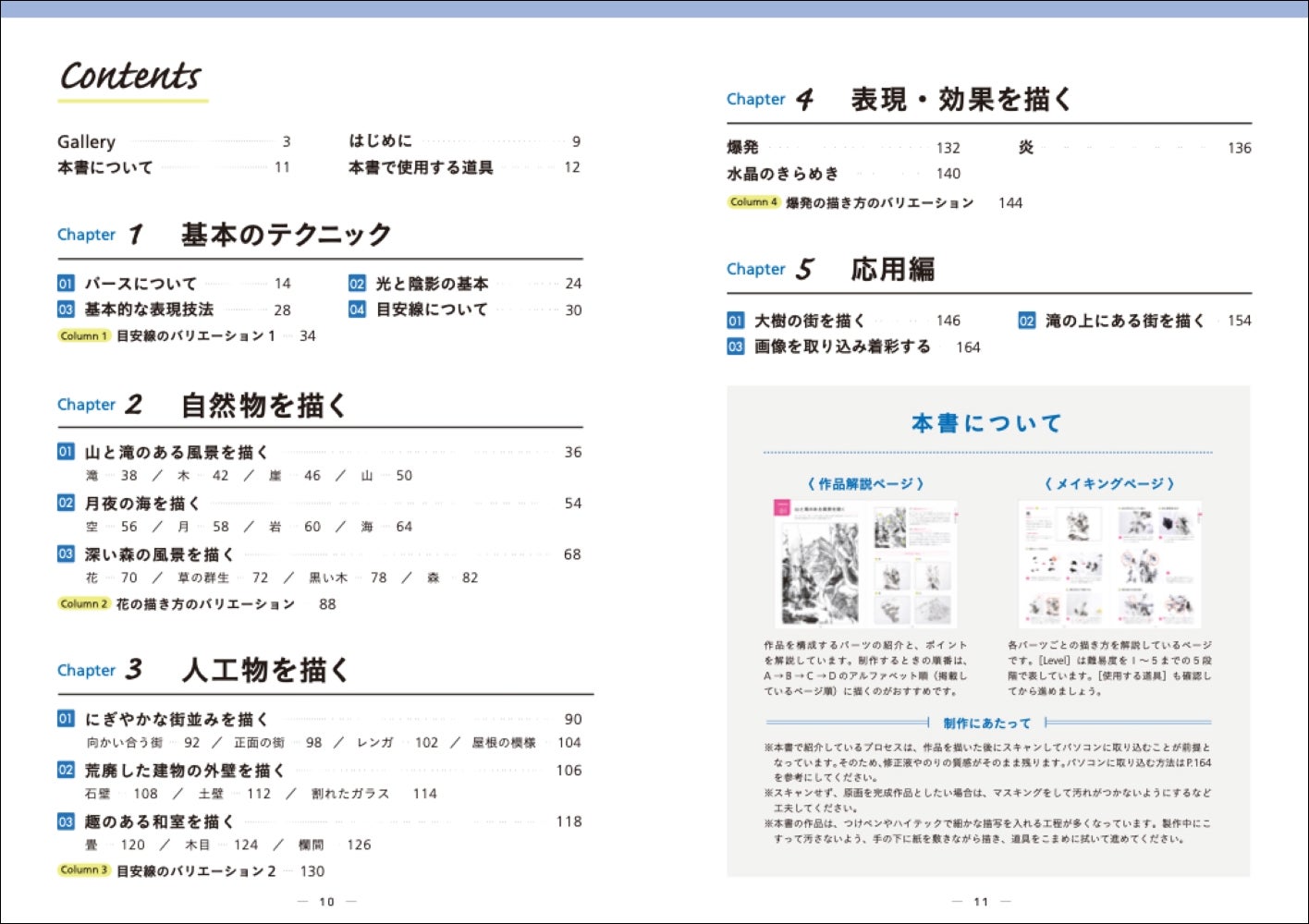
Task: Click the sub-entry 海 64
Action: [x=386, y=527]
